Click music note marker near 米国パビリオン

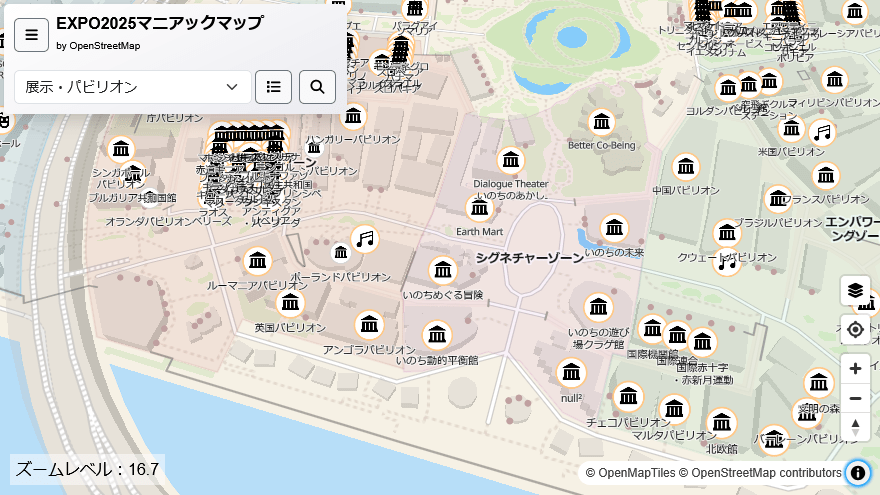822,133
